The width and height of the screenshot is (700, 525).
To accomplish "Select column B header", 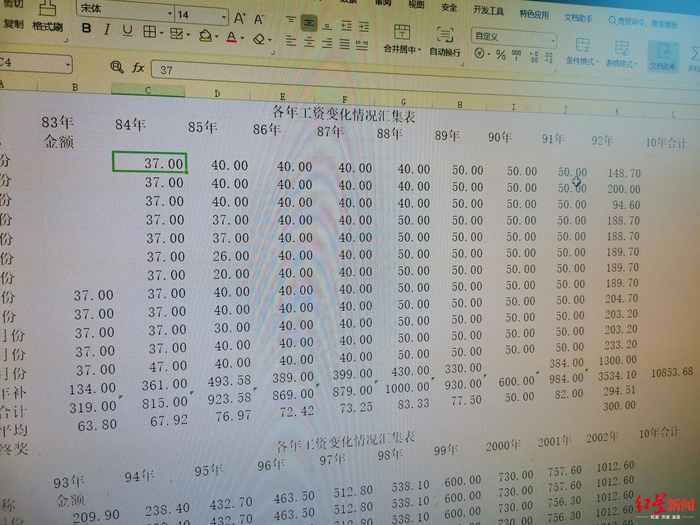I will [x=75, y=88].
